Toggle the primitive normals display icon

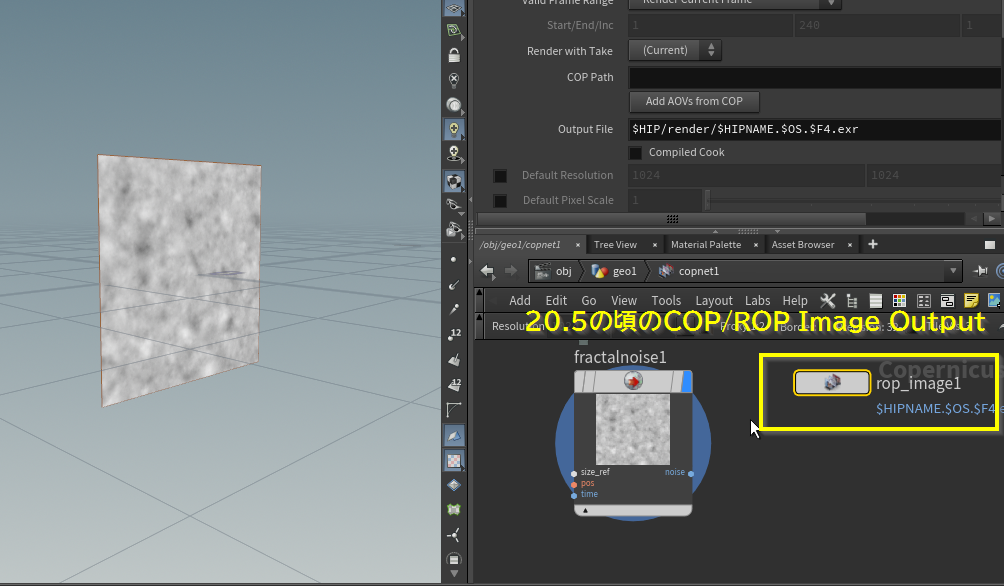454,360
